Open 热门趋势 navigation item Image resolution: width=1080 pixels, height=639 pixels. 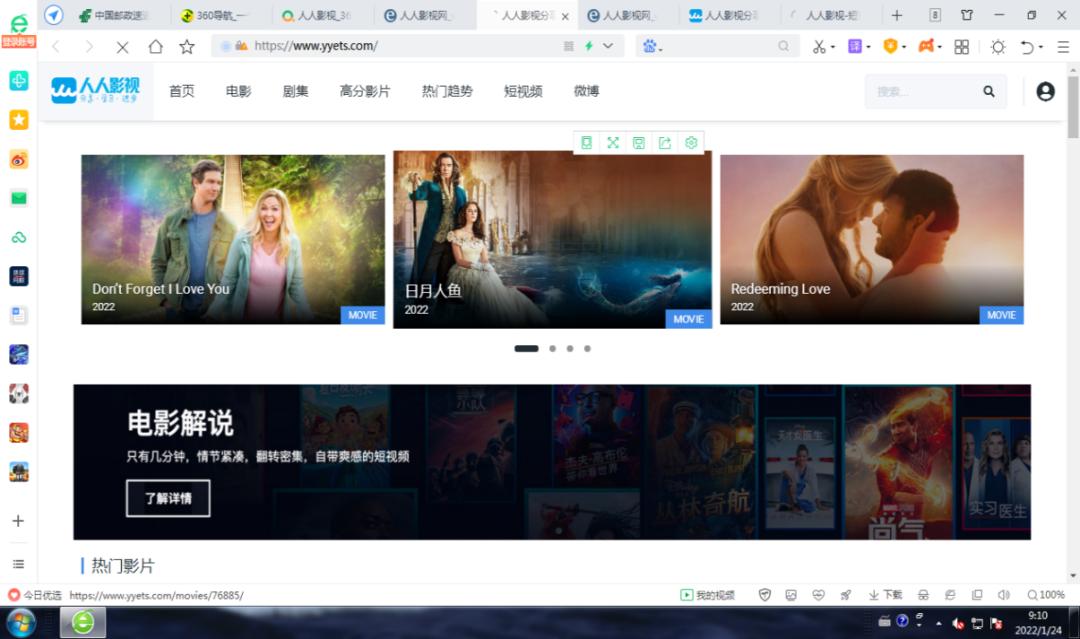[447, 91]
